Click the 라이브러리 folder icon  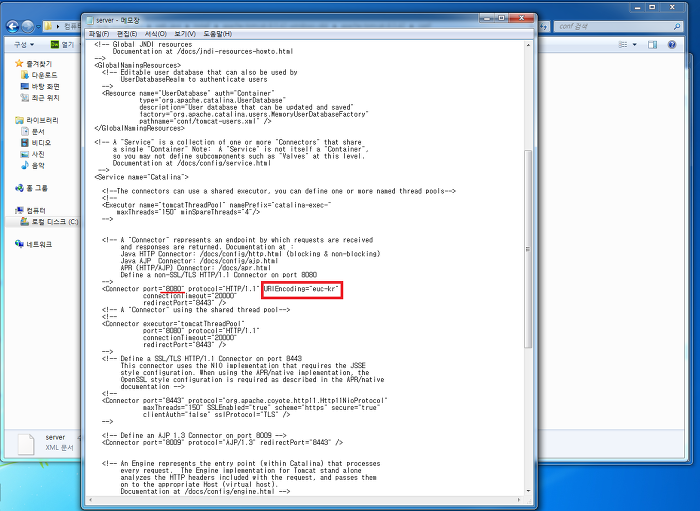pyautogui.click(x=19, y=120)
